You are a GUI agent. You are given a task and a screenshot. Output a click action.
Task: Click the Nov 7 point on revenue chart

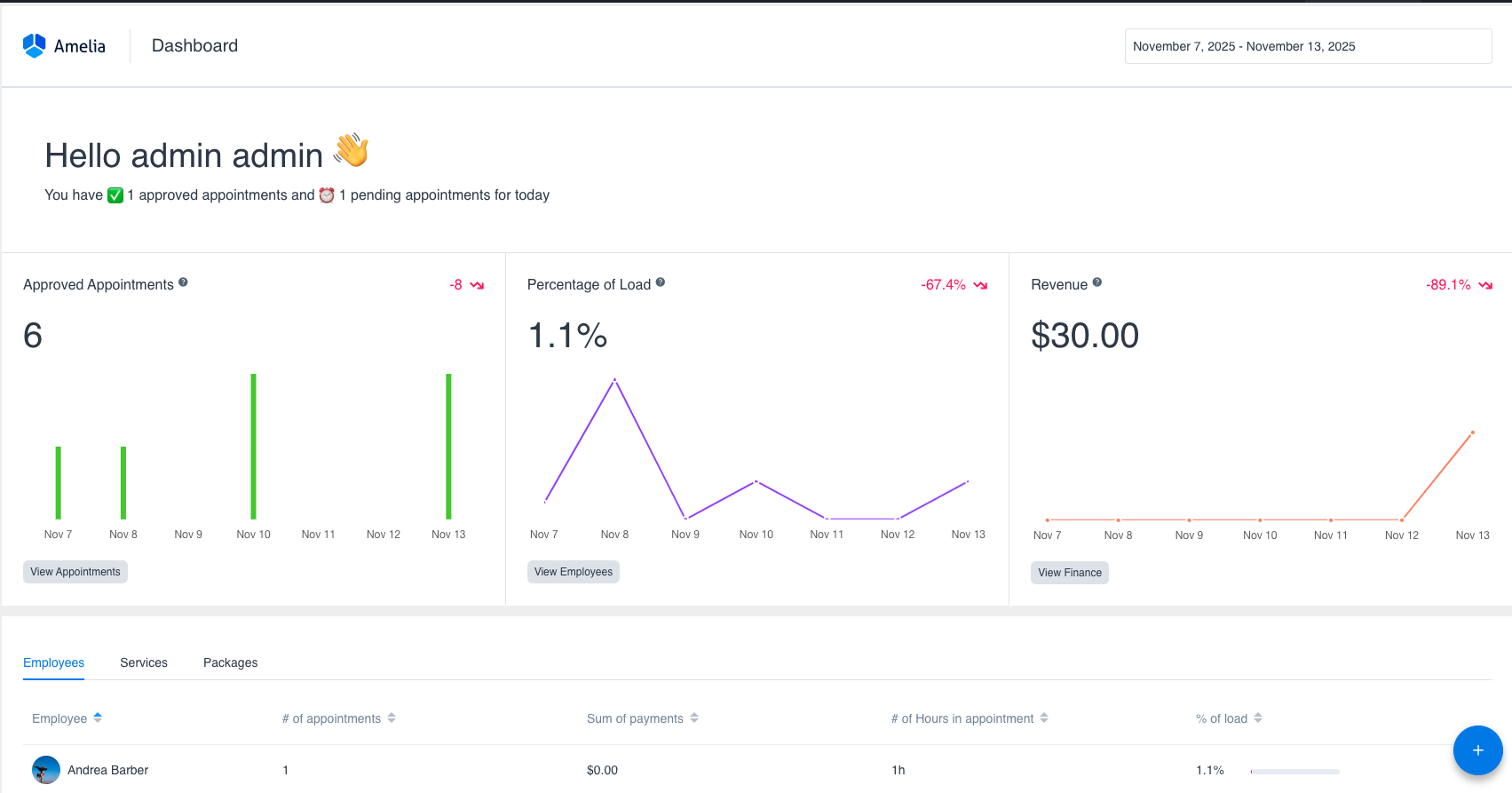coord(1048,519)
